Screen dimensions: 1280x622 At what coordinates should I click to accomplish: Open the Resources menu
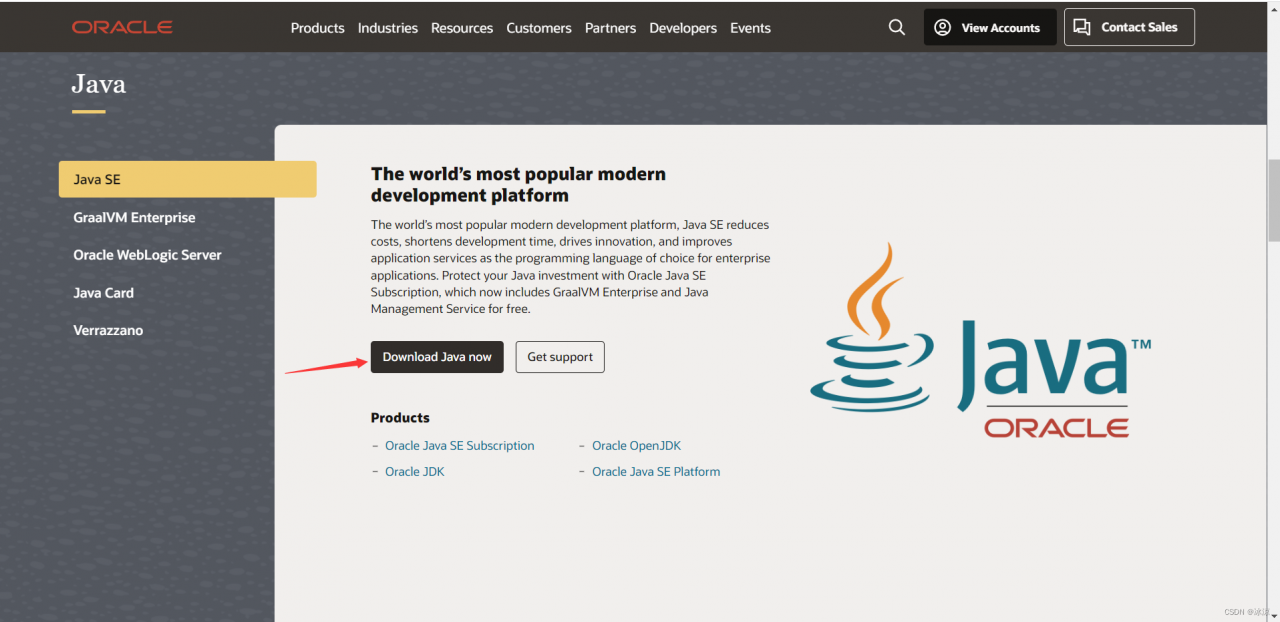tap(462, 28)
